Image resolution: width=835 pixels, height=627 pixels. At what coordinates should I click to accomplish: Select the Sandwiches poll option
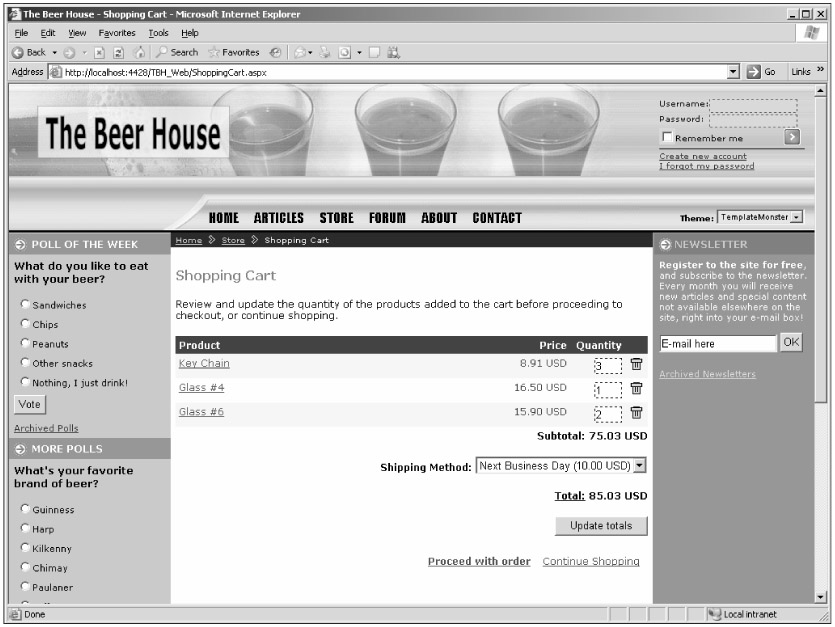coord(24,305)
